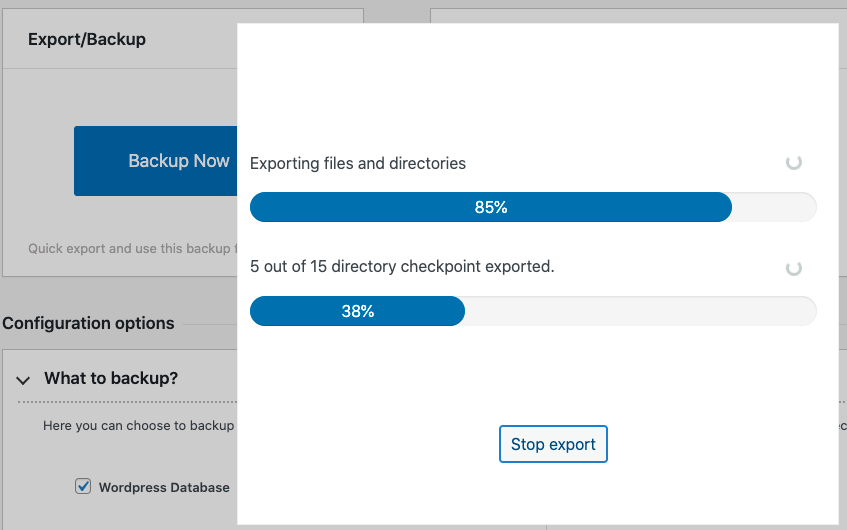Click the spinner beside directory checkpoint status

794,268
